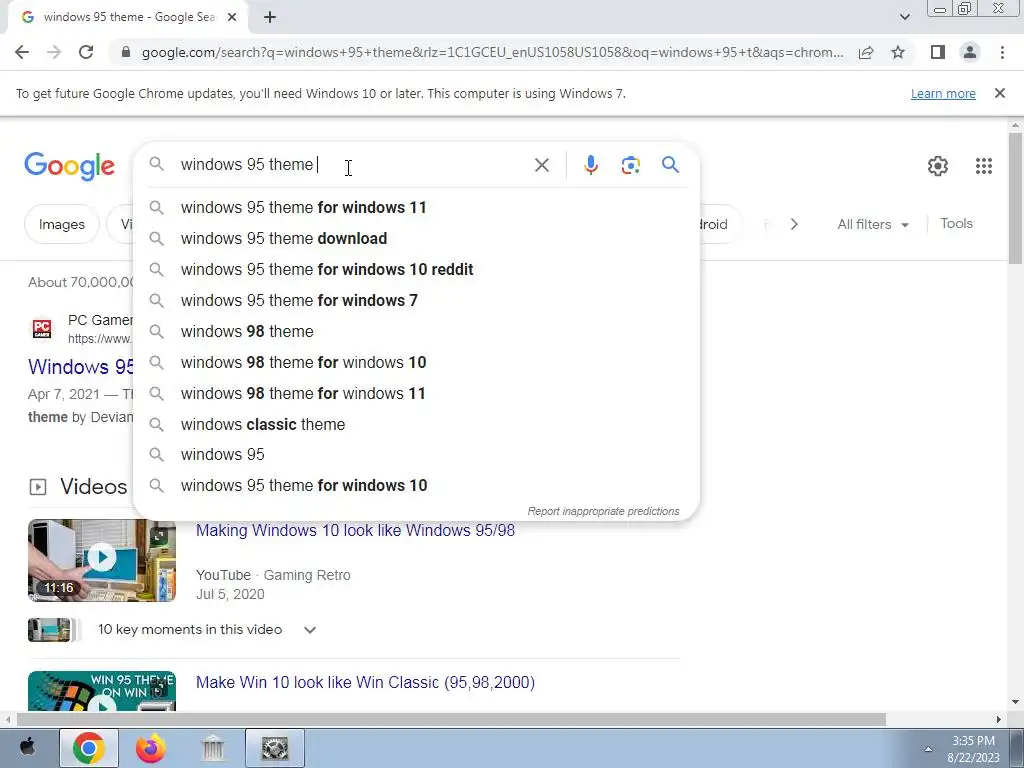Viewport: 1024px width, 768px height.
Task: Click the share page icon in address bar
Action: click(x=866, y=52)
